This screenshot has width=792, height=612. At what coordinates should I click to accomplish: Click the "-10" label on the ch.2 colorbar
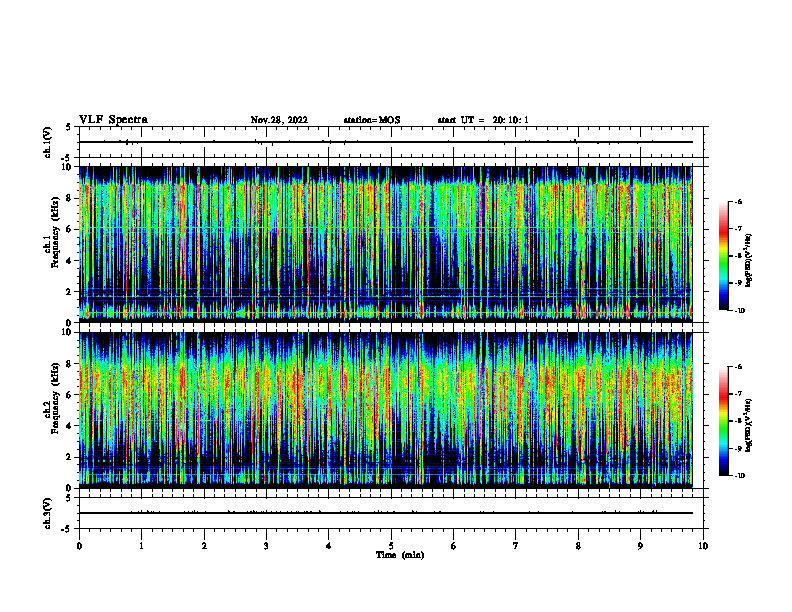[739, 476]
